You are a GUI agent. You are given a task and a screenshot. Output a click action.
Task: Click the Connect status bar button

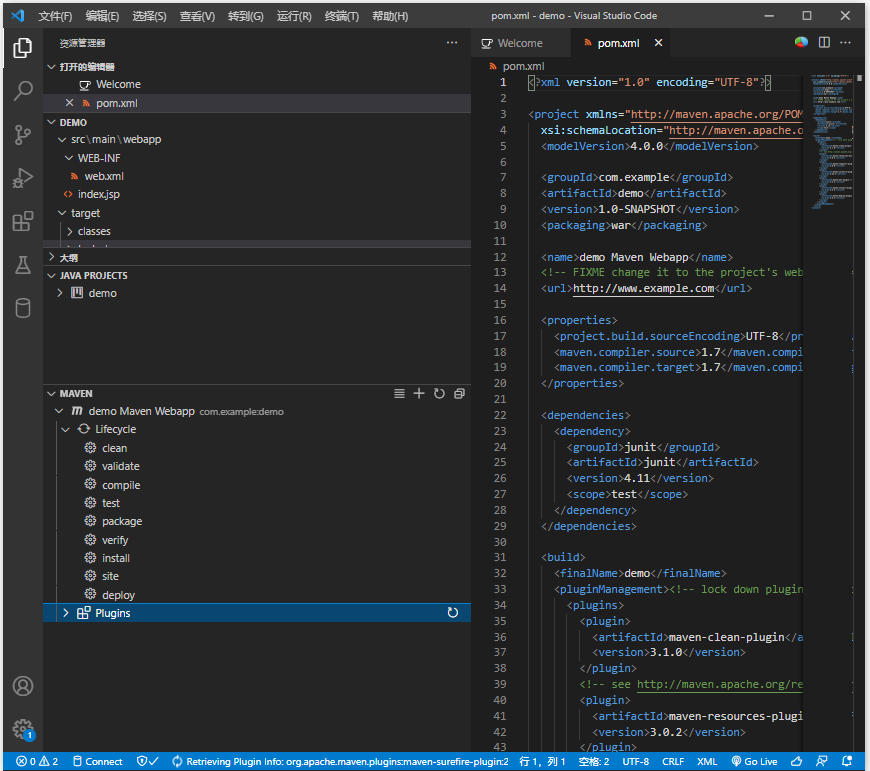[97, 761]
